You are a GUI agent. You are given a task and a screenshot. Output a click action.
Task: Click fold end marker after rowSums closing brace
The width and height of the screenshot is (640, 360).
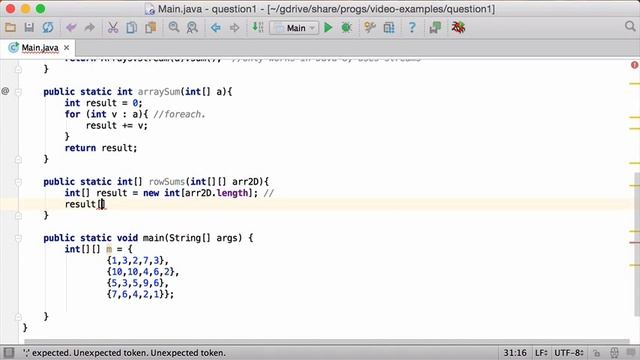click(x=18, y=216)
